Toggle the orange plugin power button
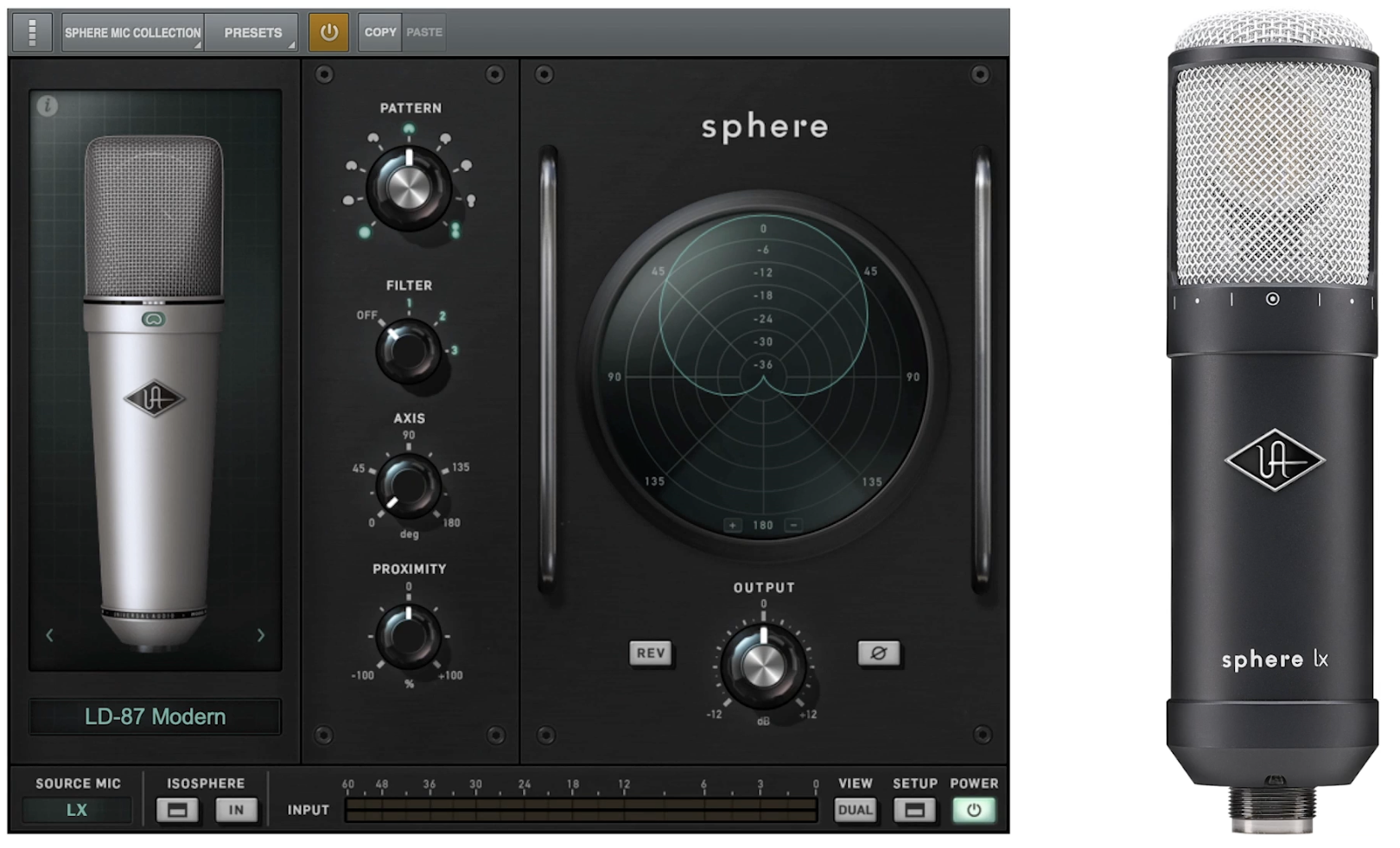This screenshot has height=848, width=1400. [x=328, y=33]
